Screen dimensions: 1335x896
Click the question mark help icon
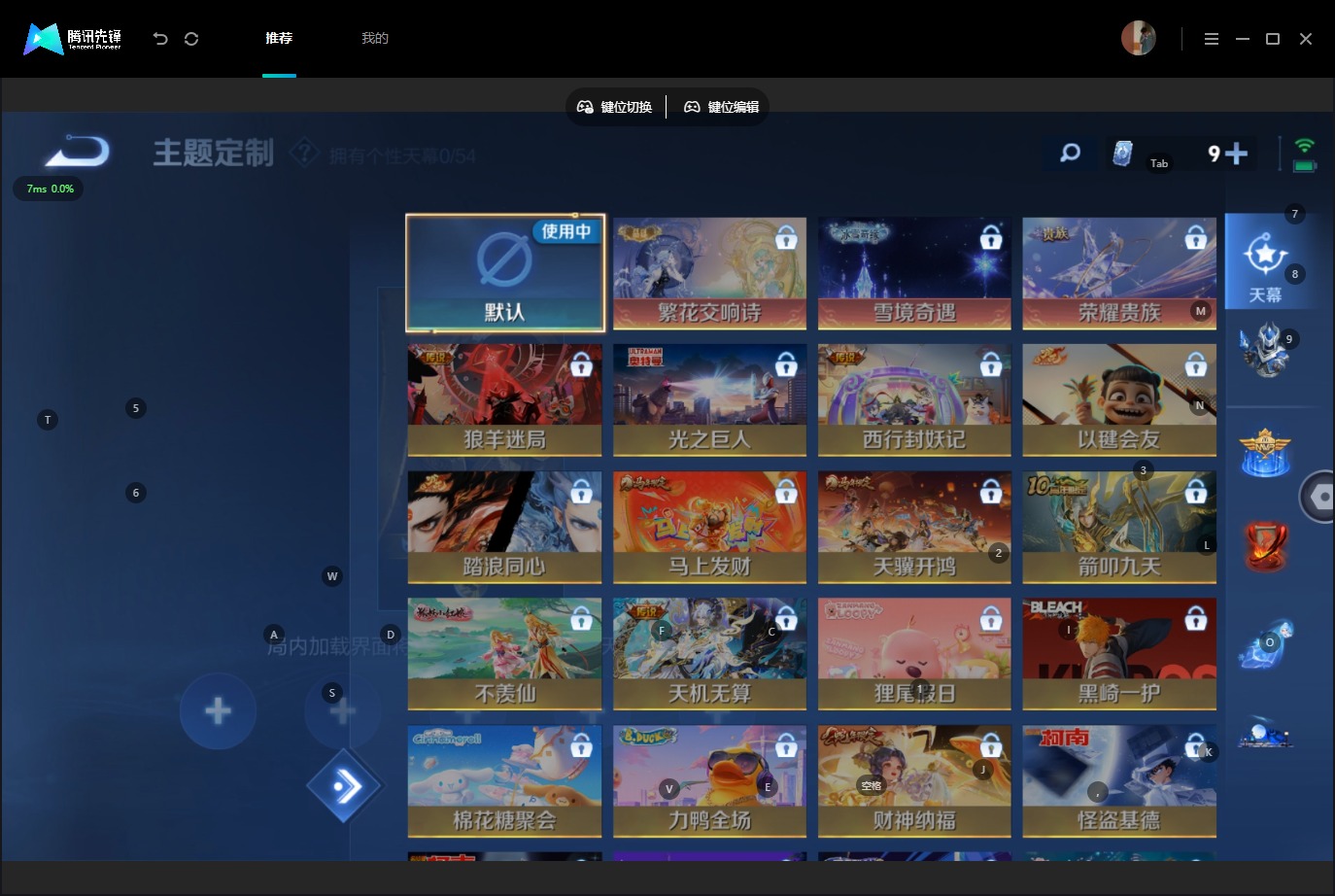pyautogui.click(x=305, y=153)
